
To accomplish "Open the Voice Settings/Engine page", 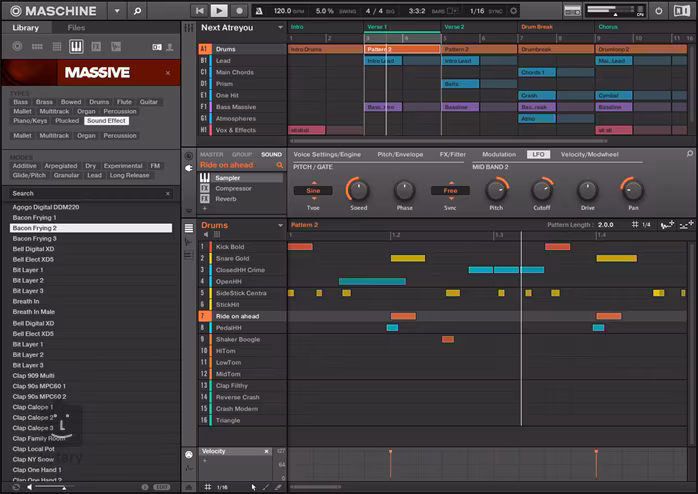I will (x=327, y=154).
